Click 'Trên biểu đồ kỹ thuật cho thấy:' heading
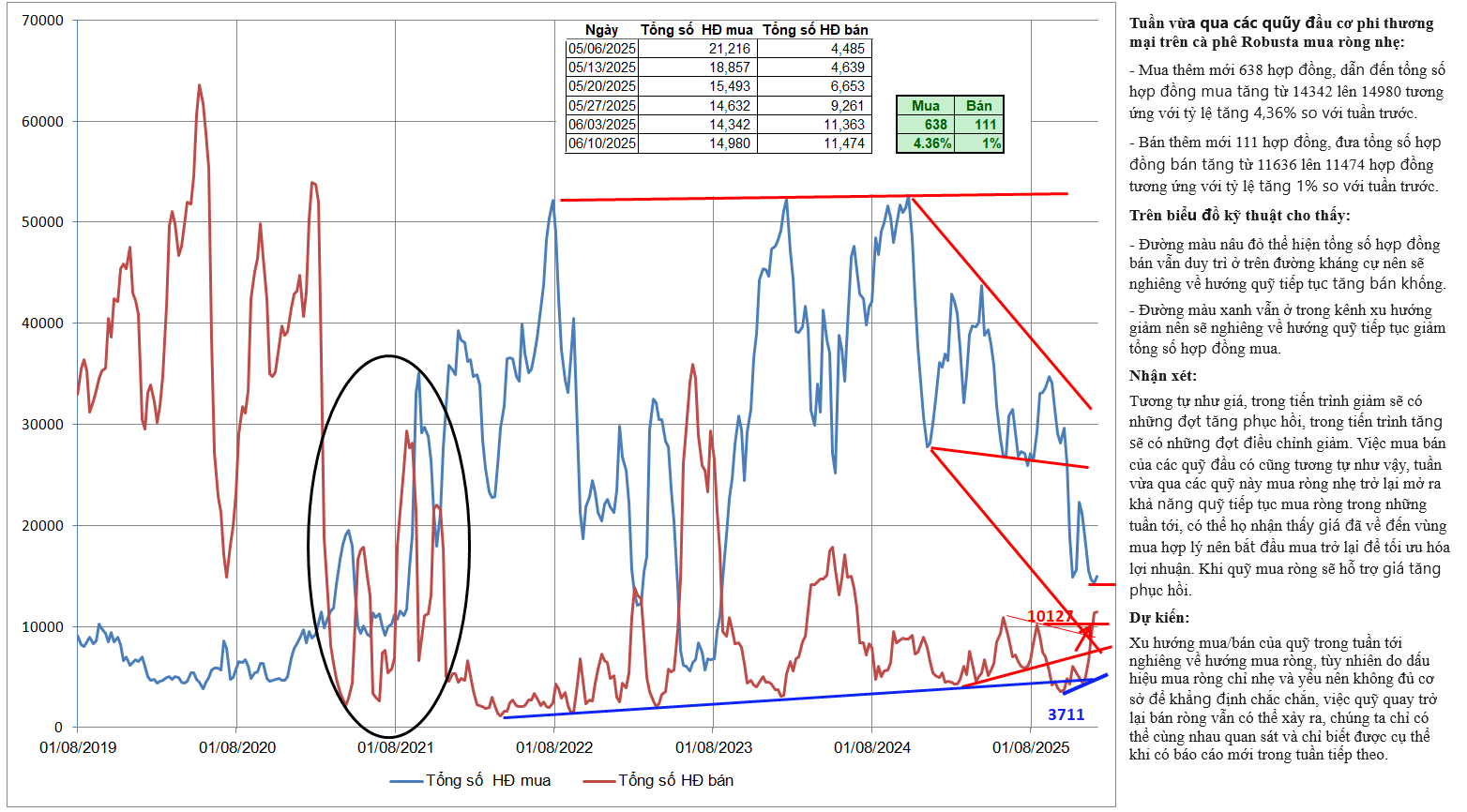This screenshot has width=1467, height=812. [x=1239, y=216]
